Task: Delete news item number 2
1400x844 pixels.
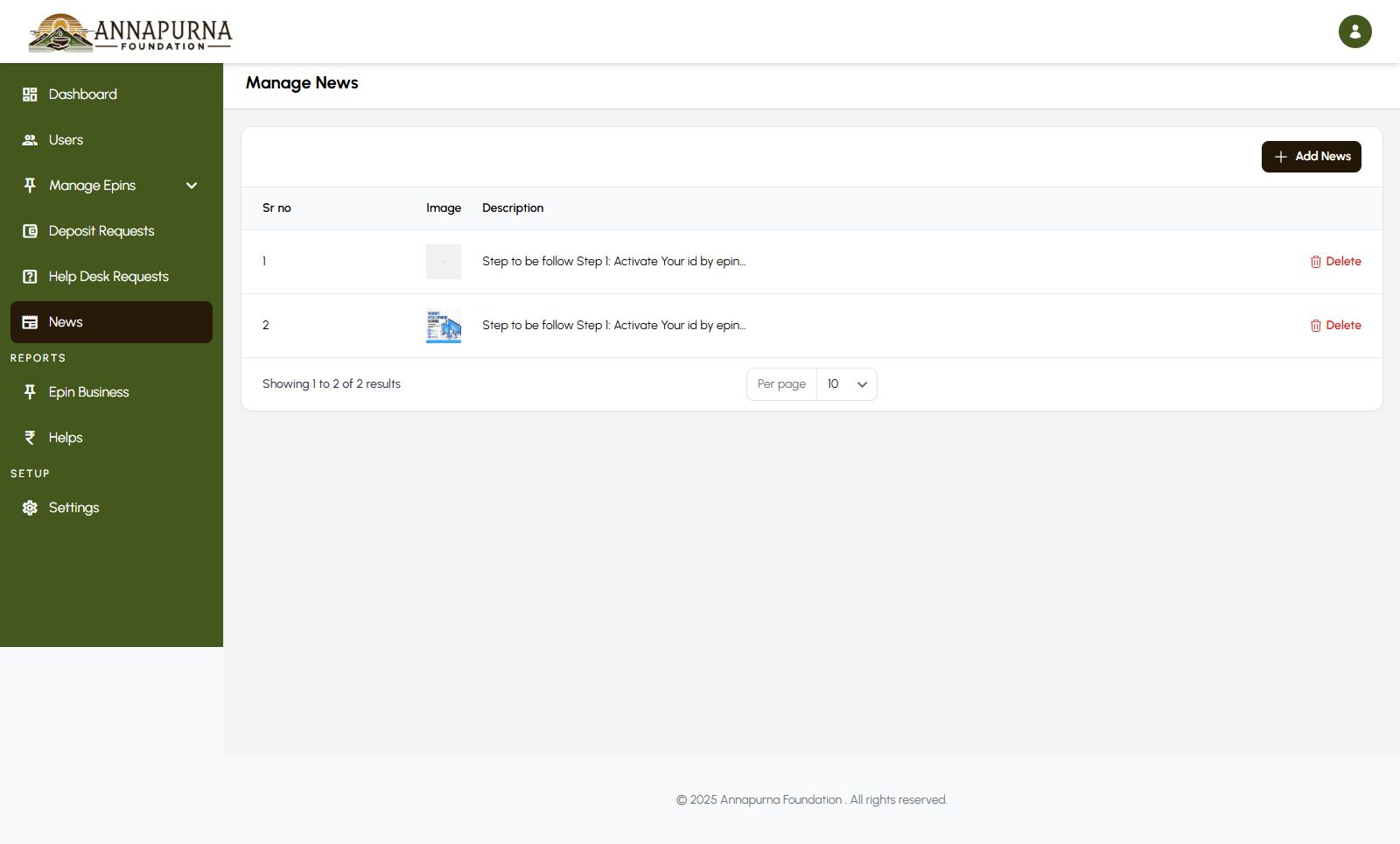Action: click(x=1335, y=326)
